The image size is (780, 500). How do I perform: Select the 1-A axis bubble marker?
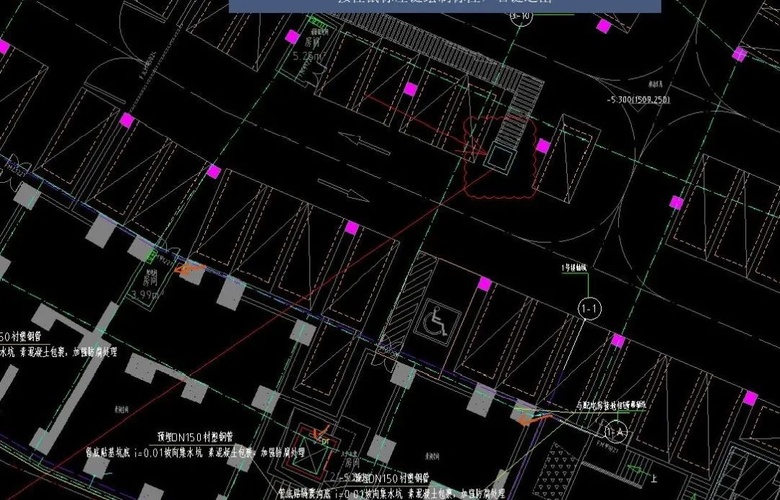point(615,432)
